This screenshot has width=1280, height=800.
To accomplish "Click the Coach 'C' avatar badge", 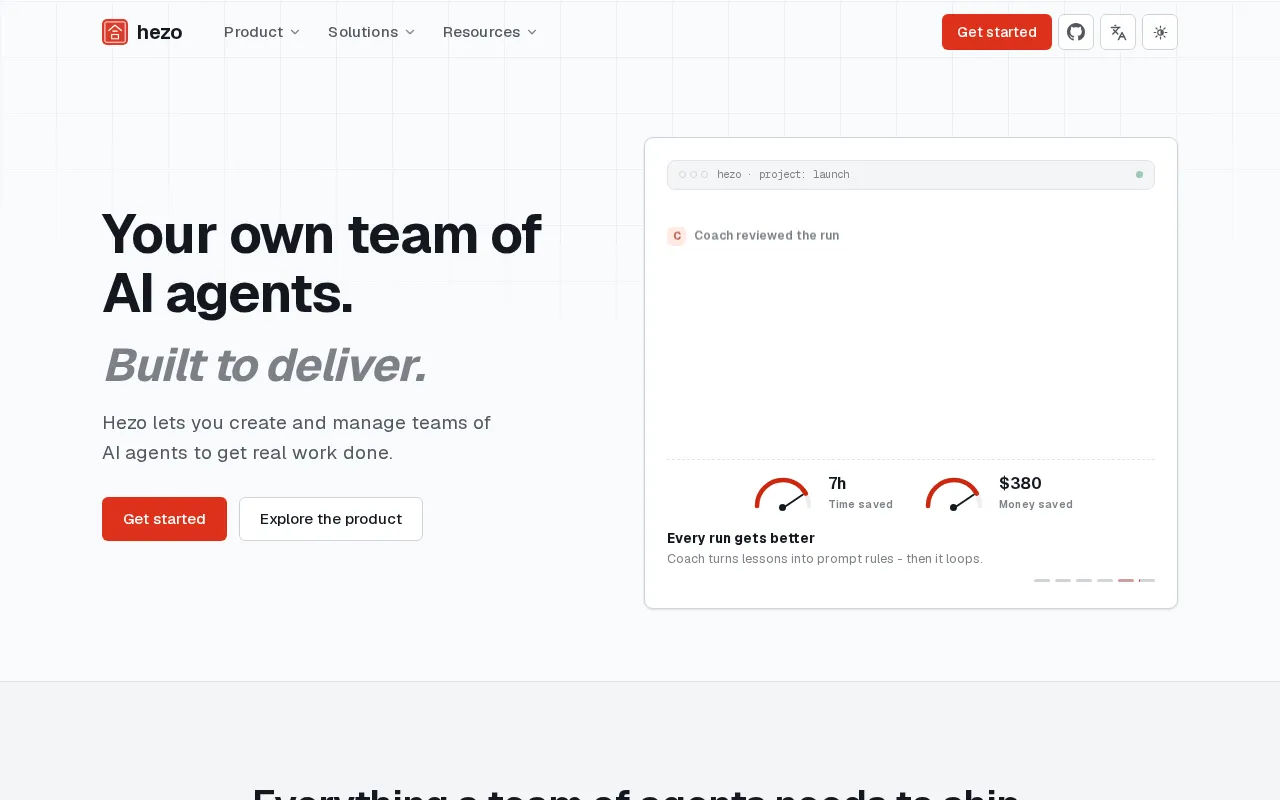I will [x=676, y=236].
